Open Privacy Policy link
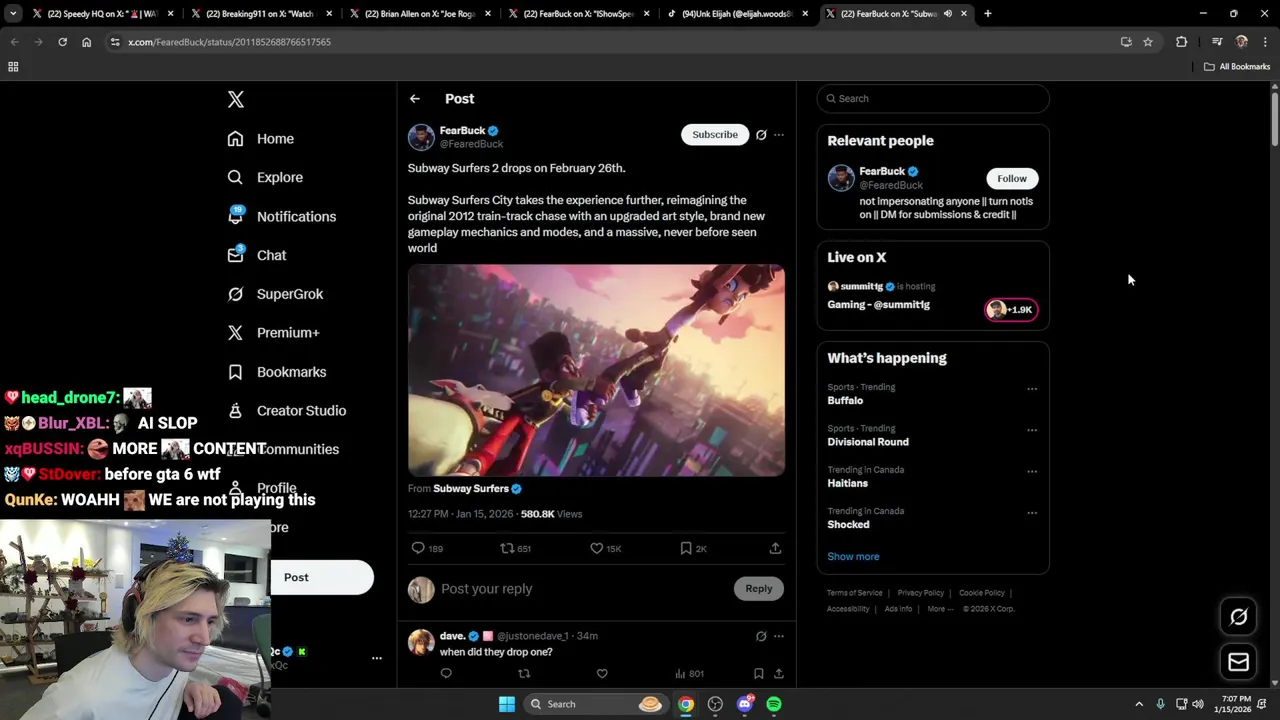This screenshot has width=1280, height=720. pos(921,593)
